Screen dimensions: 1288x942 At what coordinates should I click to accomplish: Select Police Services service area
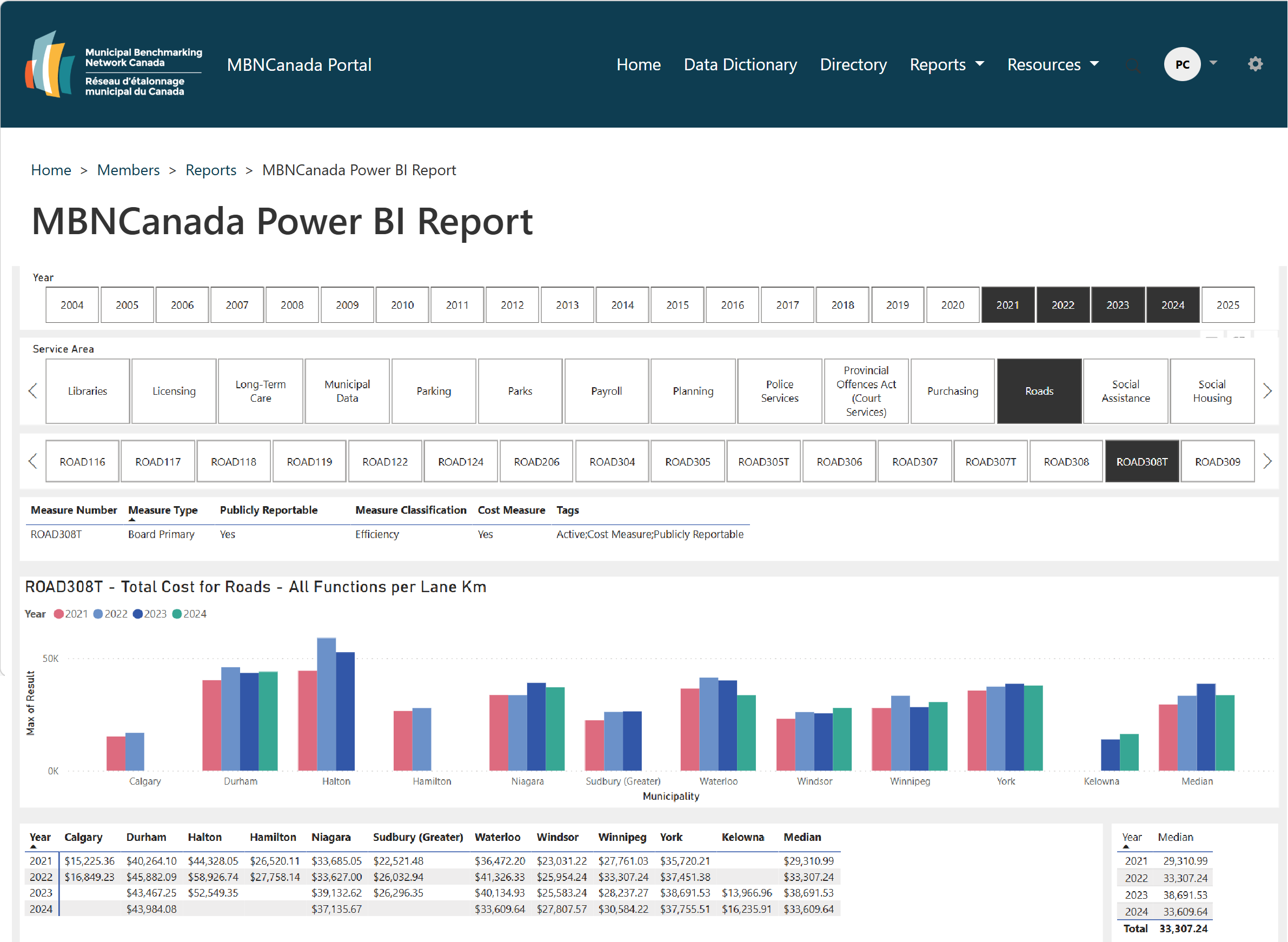point(780,391)
